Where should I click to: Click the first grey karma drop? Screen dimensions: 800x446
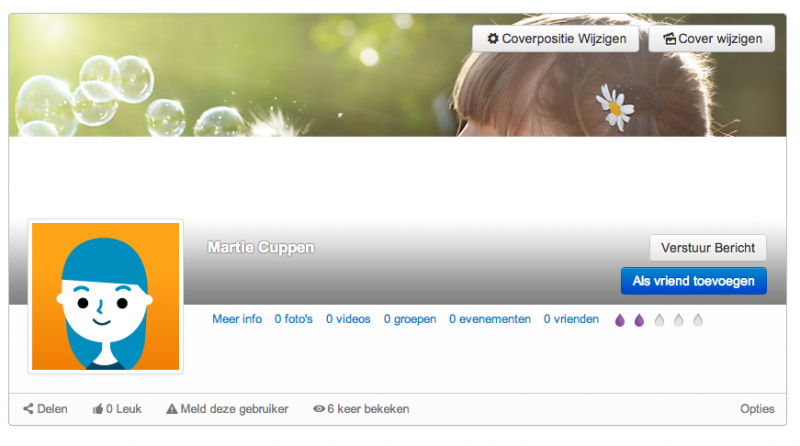pos(659,320)
